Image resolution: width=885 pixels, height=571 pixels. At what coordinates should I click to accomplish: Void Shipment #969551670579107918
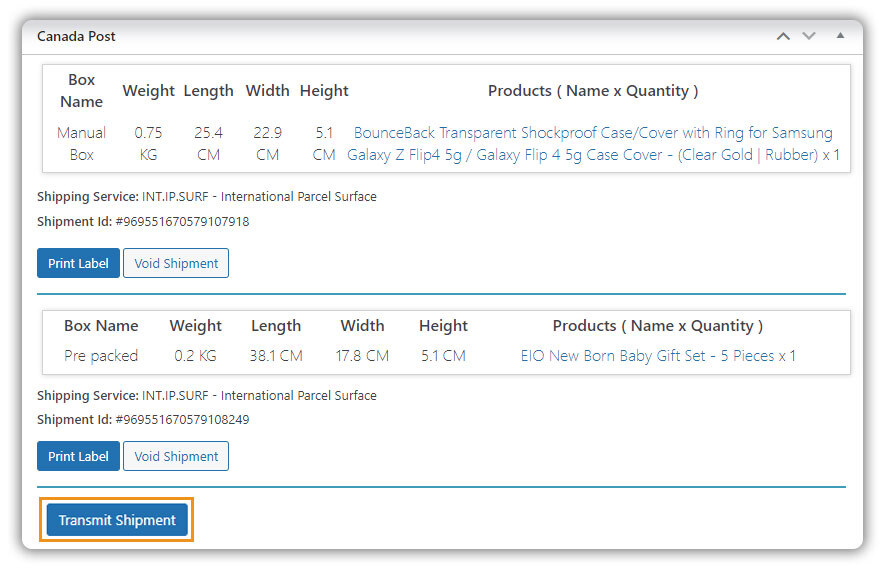point(176,263)
